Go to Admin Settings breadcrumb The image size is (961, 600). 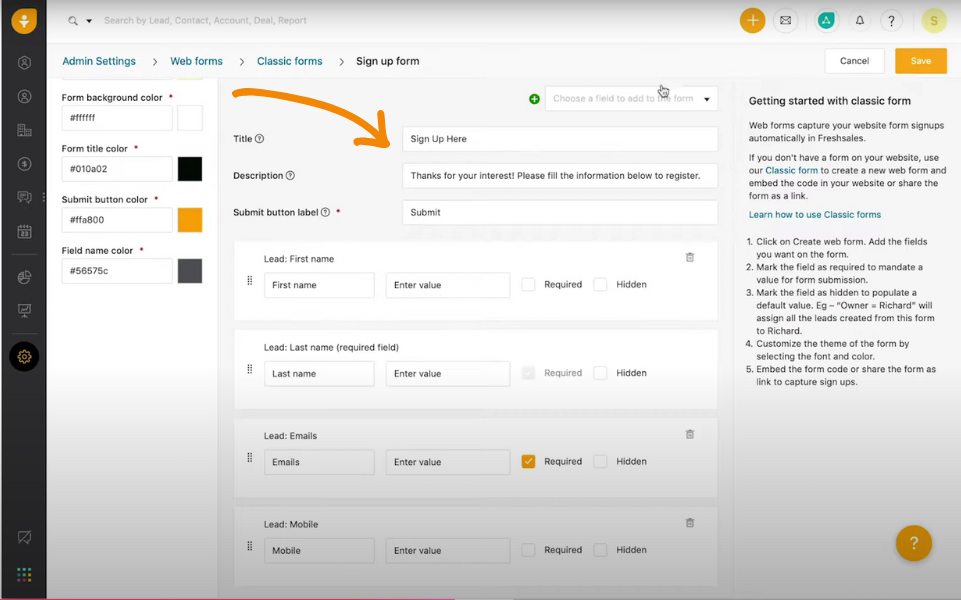(x=99, y=61)
